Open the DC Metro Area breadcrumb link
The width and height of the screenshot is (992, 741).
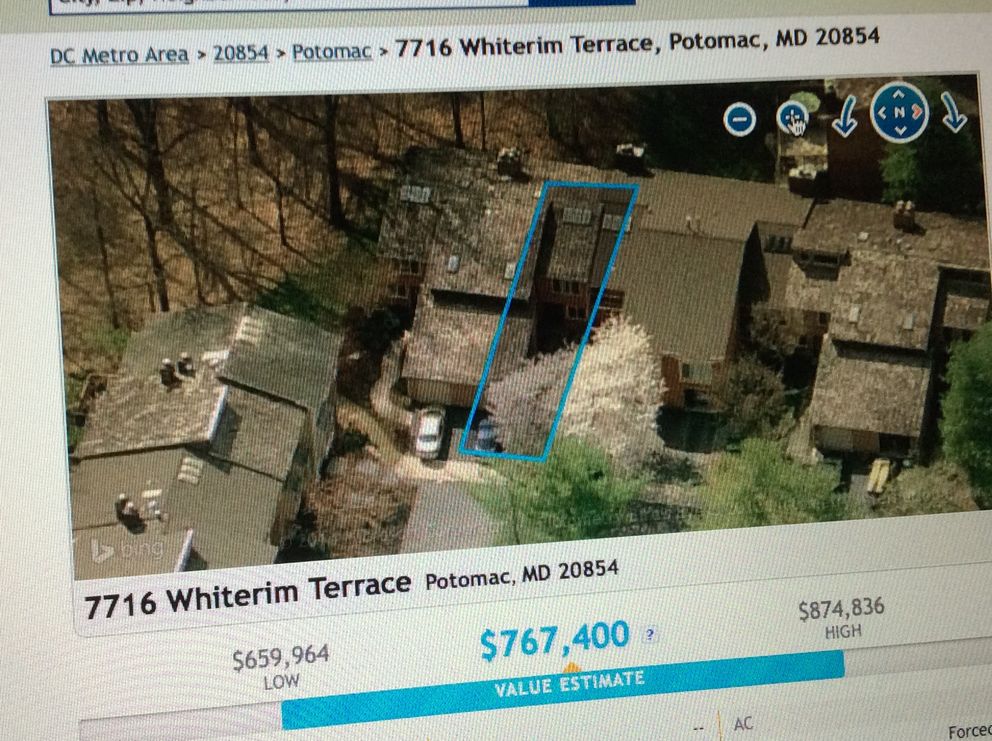(x=119, y=56)
